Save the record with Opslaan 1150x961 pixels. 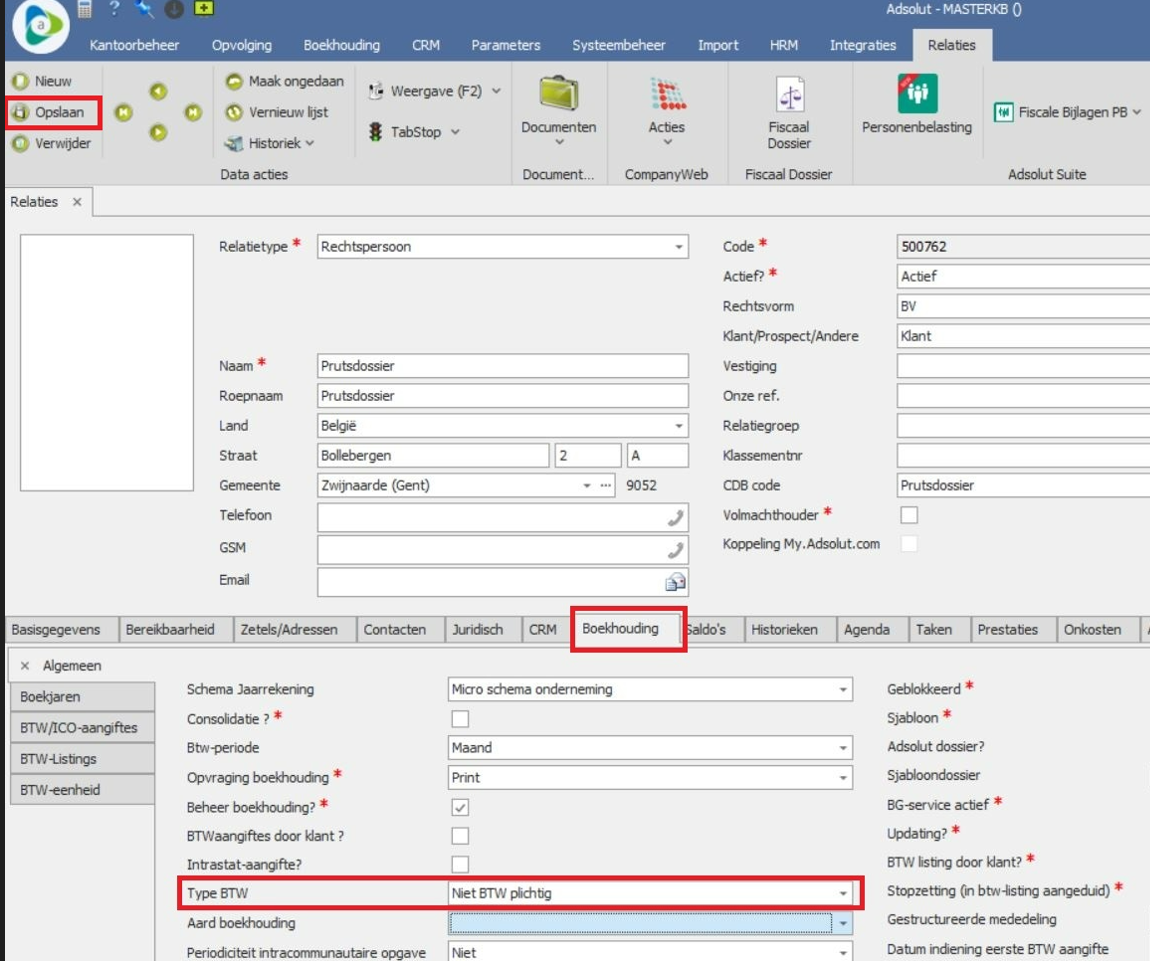pos(53,113)
